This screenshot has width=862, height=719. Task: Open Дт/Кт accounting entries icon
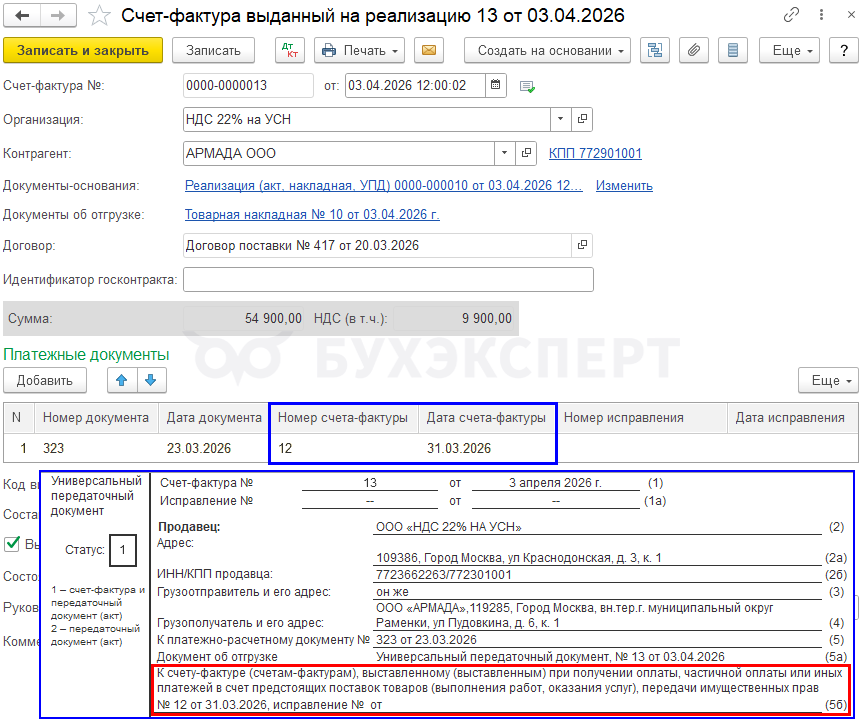point(290,50)
